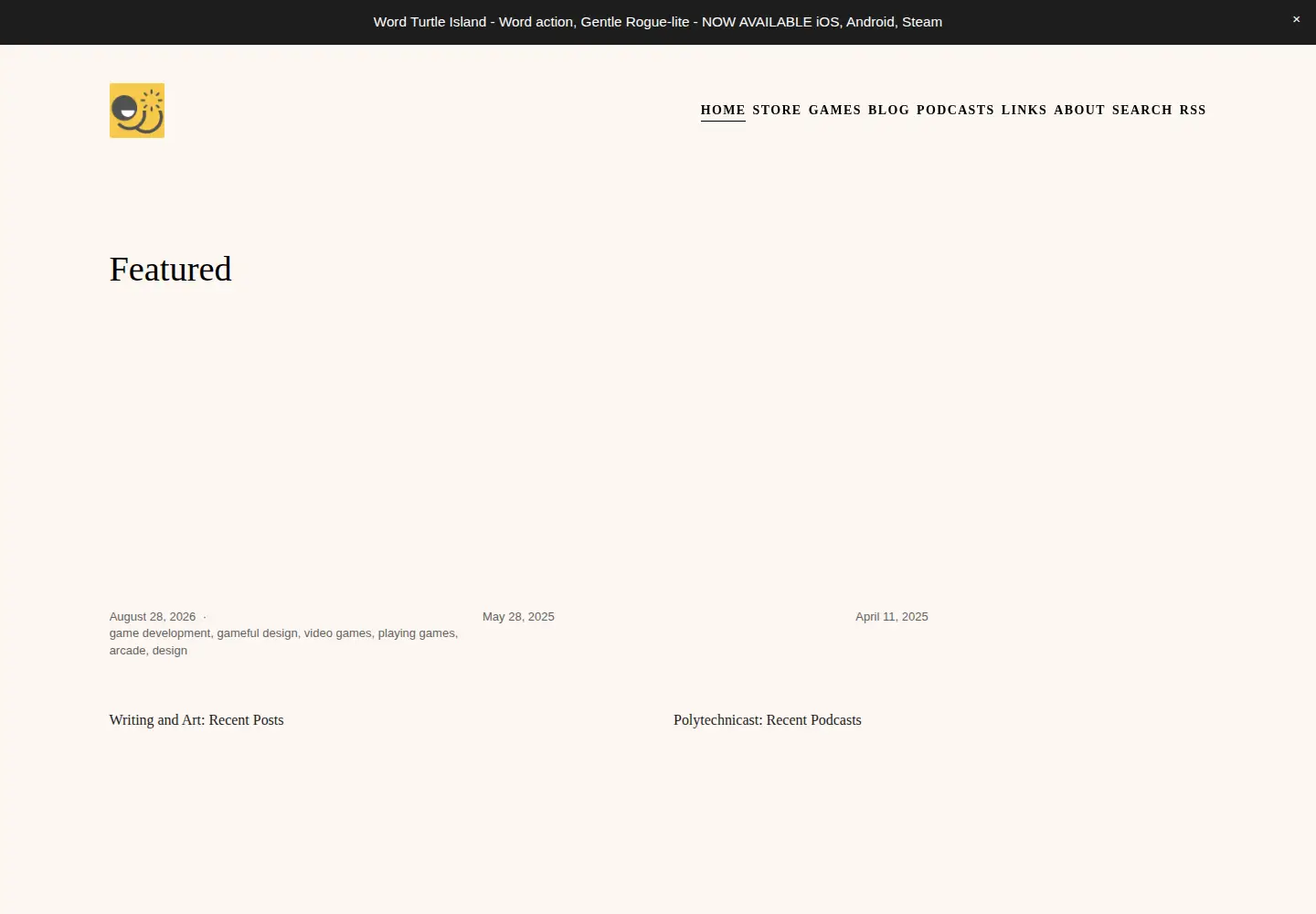This screenshot has height=914, width=1316.
Task: Click the yellow site logo
Action: [x=137, y=111]
